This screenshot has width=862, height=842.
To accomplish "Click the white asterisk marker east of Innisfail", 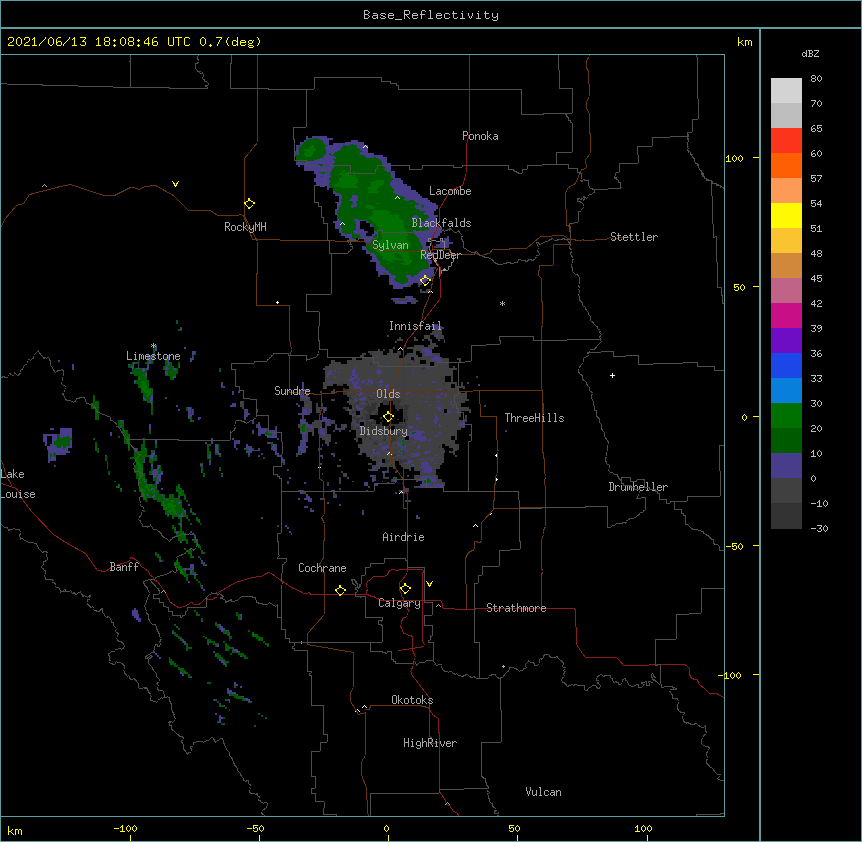I will click(502, 303).
